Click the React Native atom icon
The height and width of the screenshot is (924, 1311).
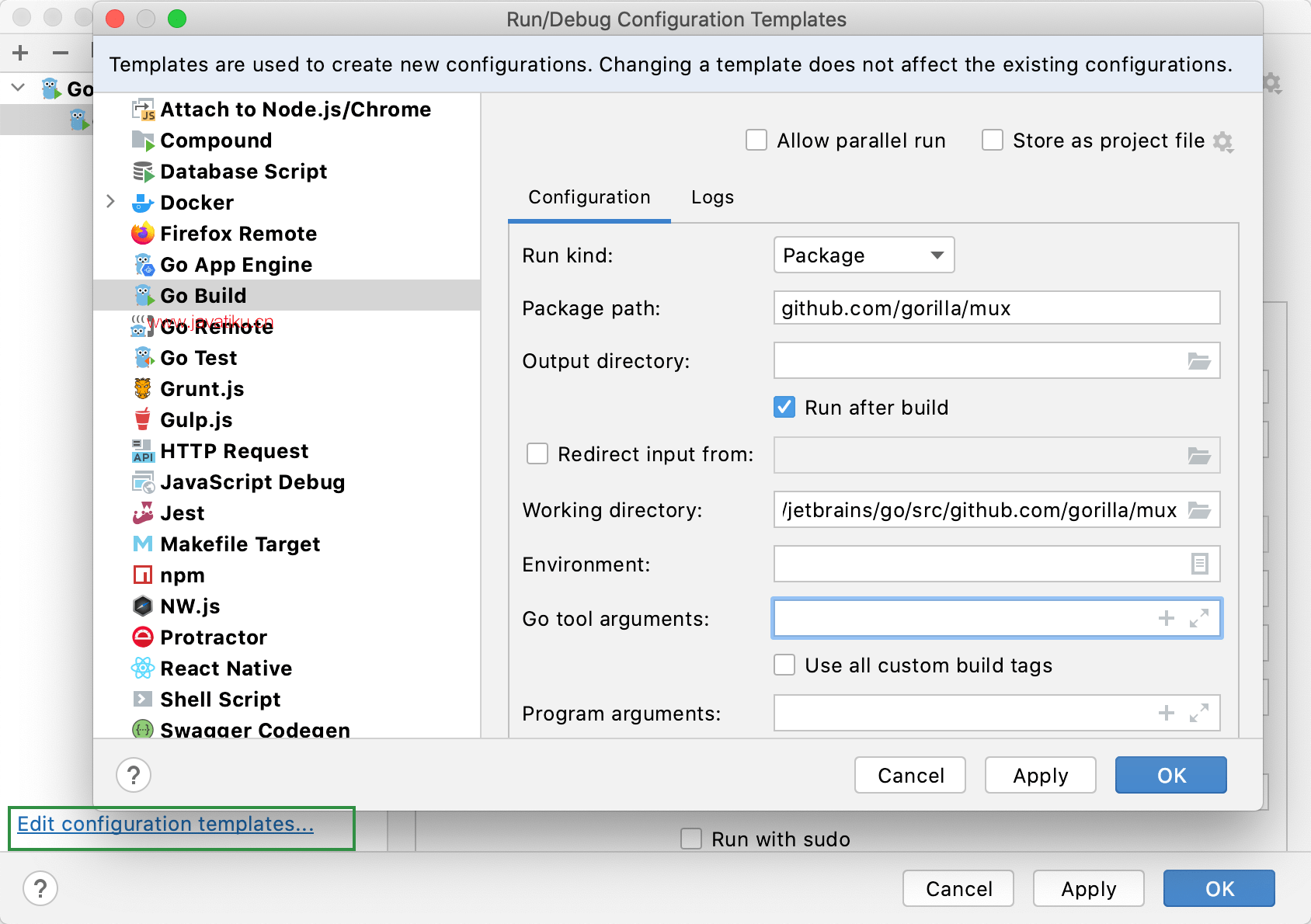144,669
